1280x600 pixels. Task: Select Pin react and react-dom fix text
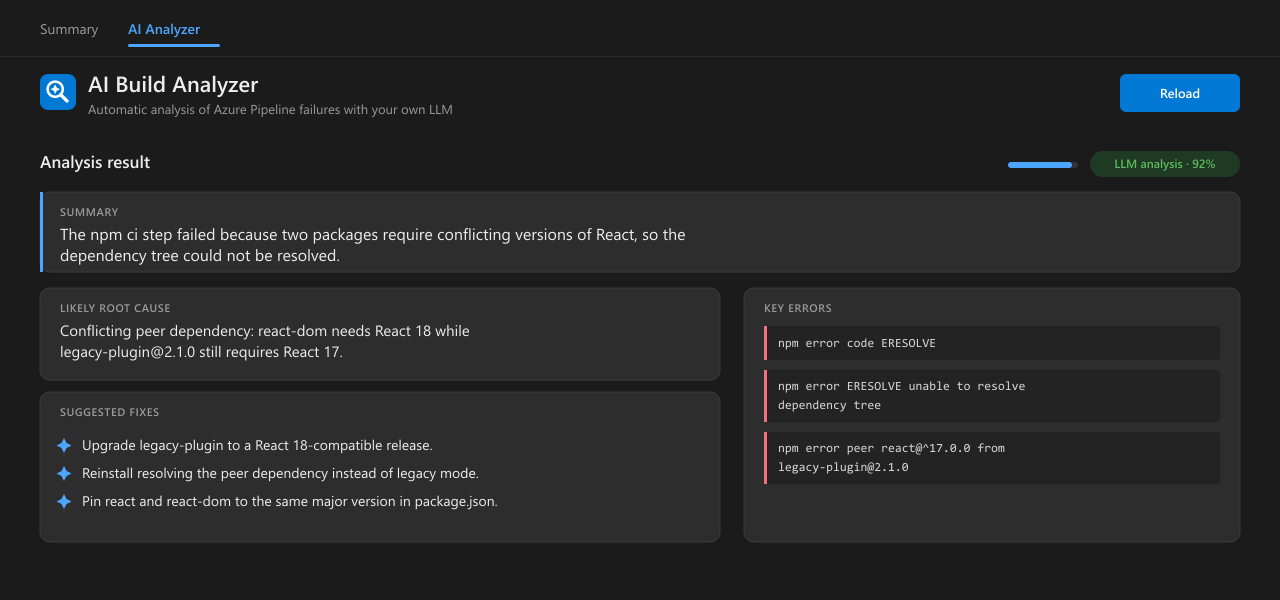tap(290, 501)
